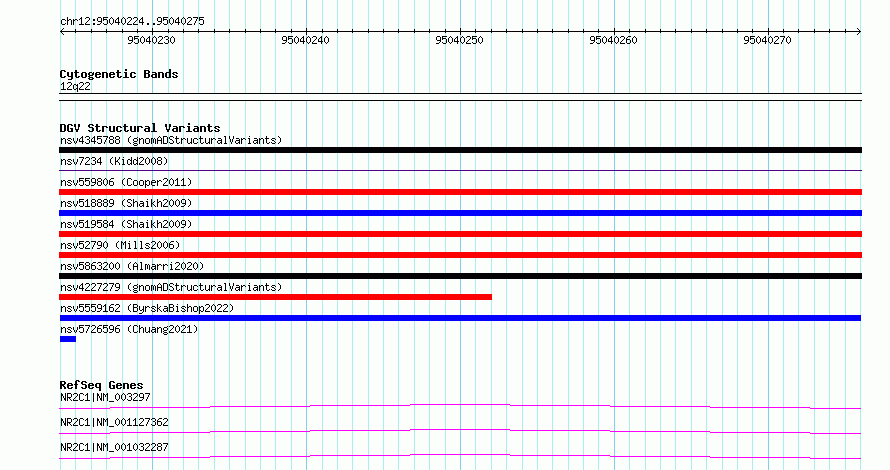Click the nsv518889 (Shaikh2009) label
This screenshot has width=890, height=470.
[x=126, y=203]
